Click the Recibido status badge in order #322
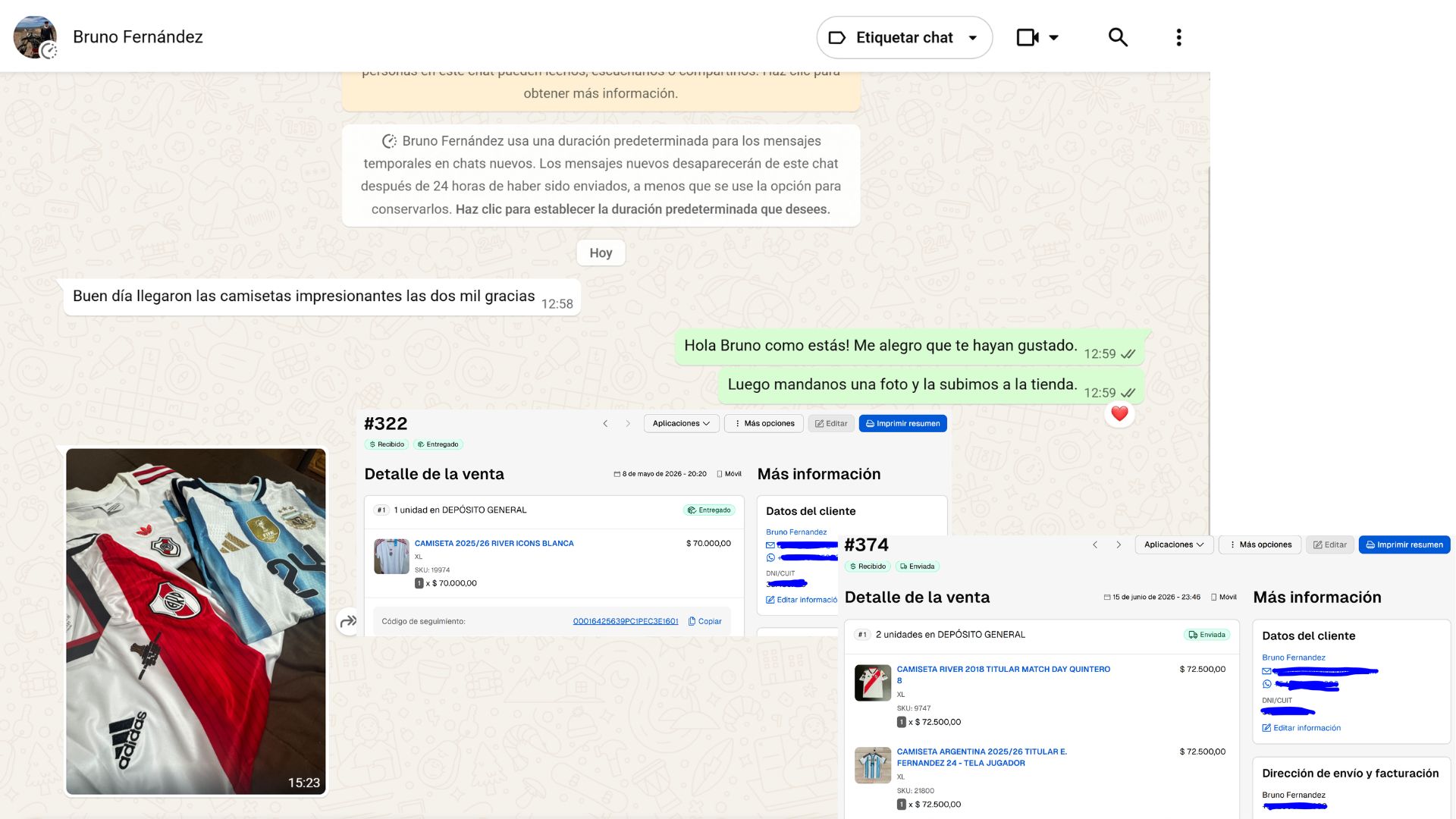The height and width of the screenshot is (819, 1456). (387, 444)
